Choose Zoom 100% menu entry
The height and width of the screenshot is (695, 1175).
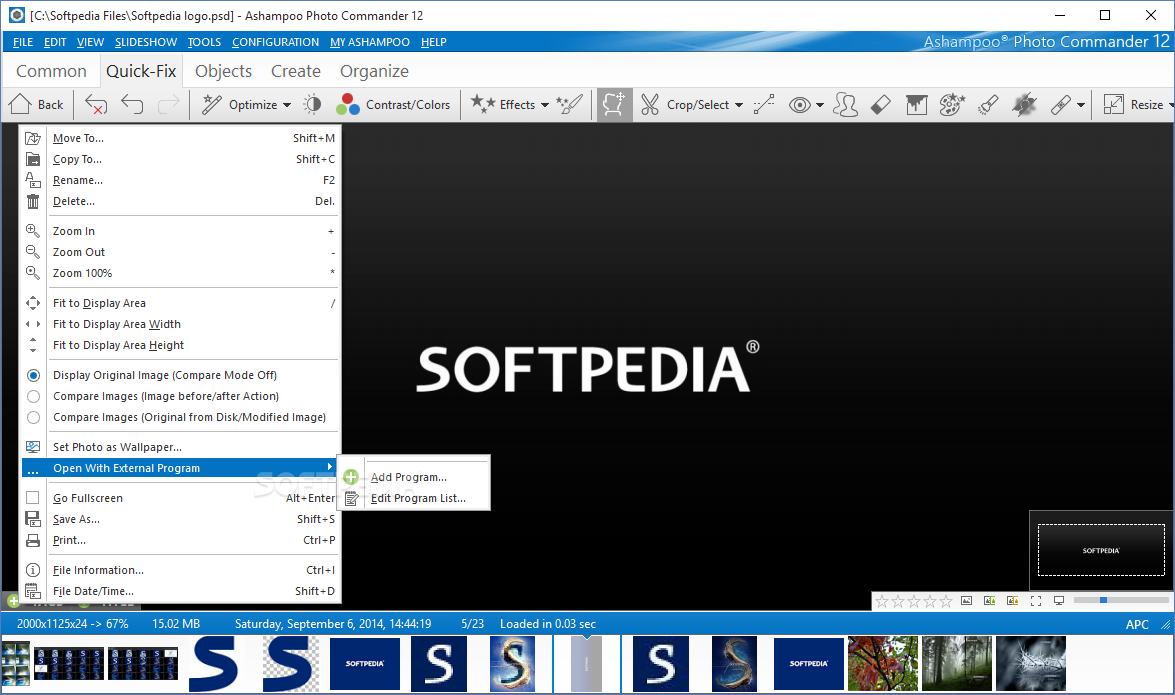pyautogui.click(x=180, y=273)
